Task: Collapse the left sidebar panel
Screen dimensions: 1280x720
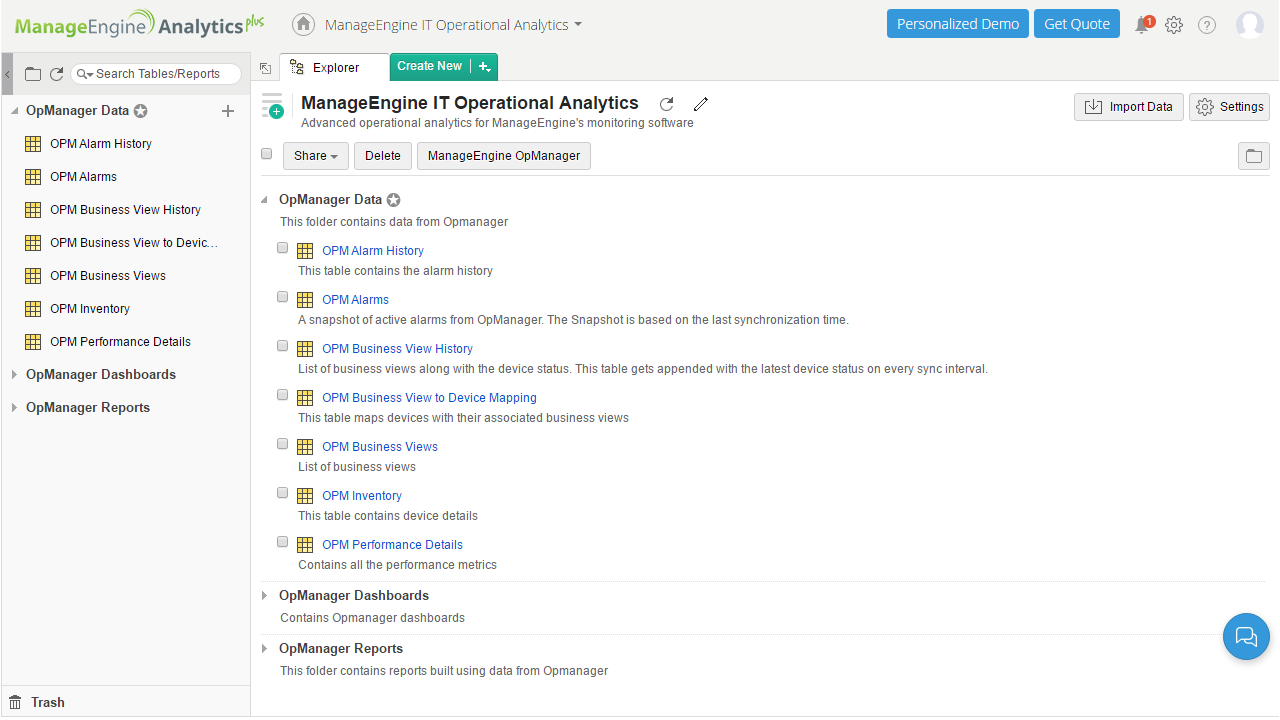Action: pyautogui.click(x=7, y=74)
